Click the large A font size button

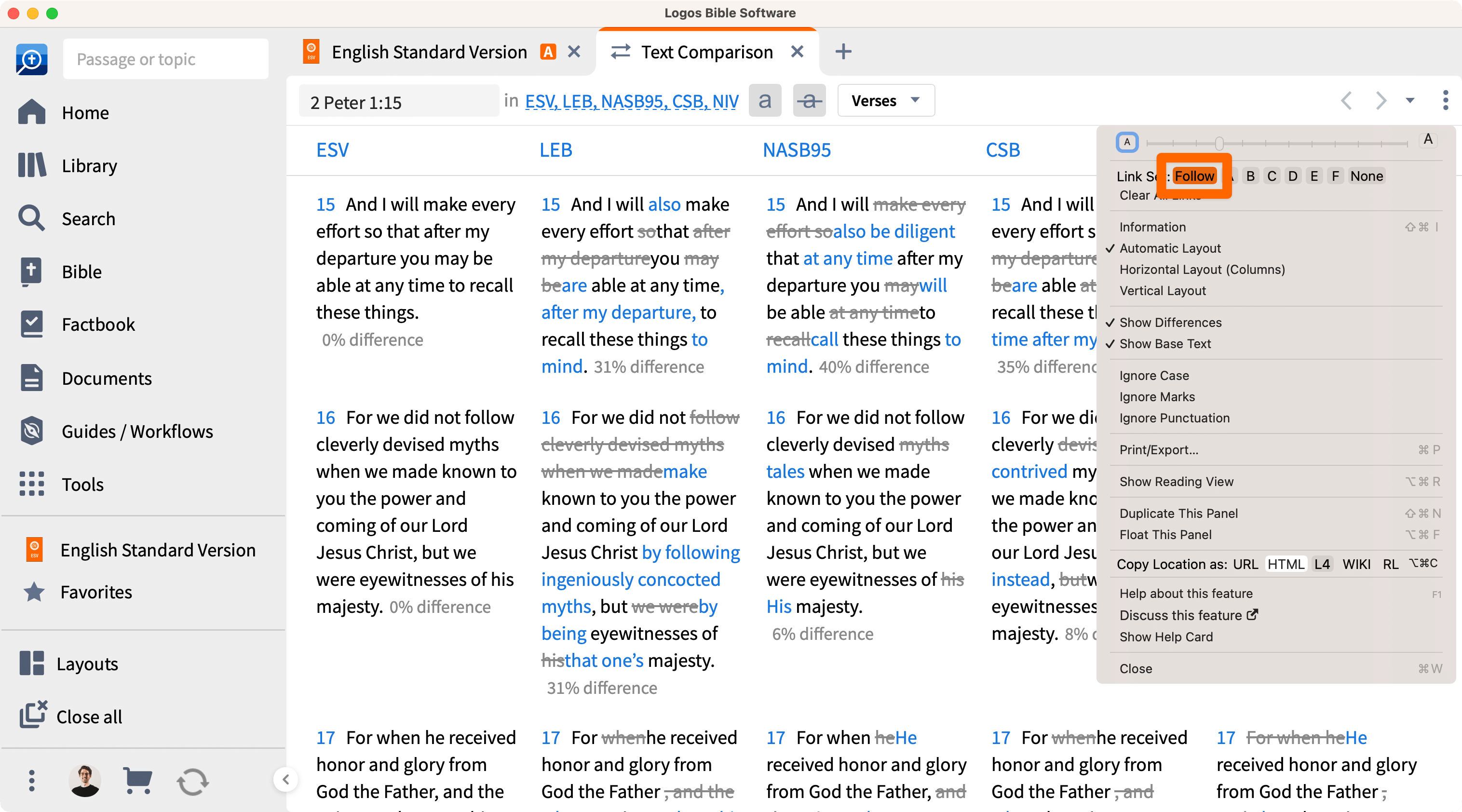click(1427, 139)
